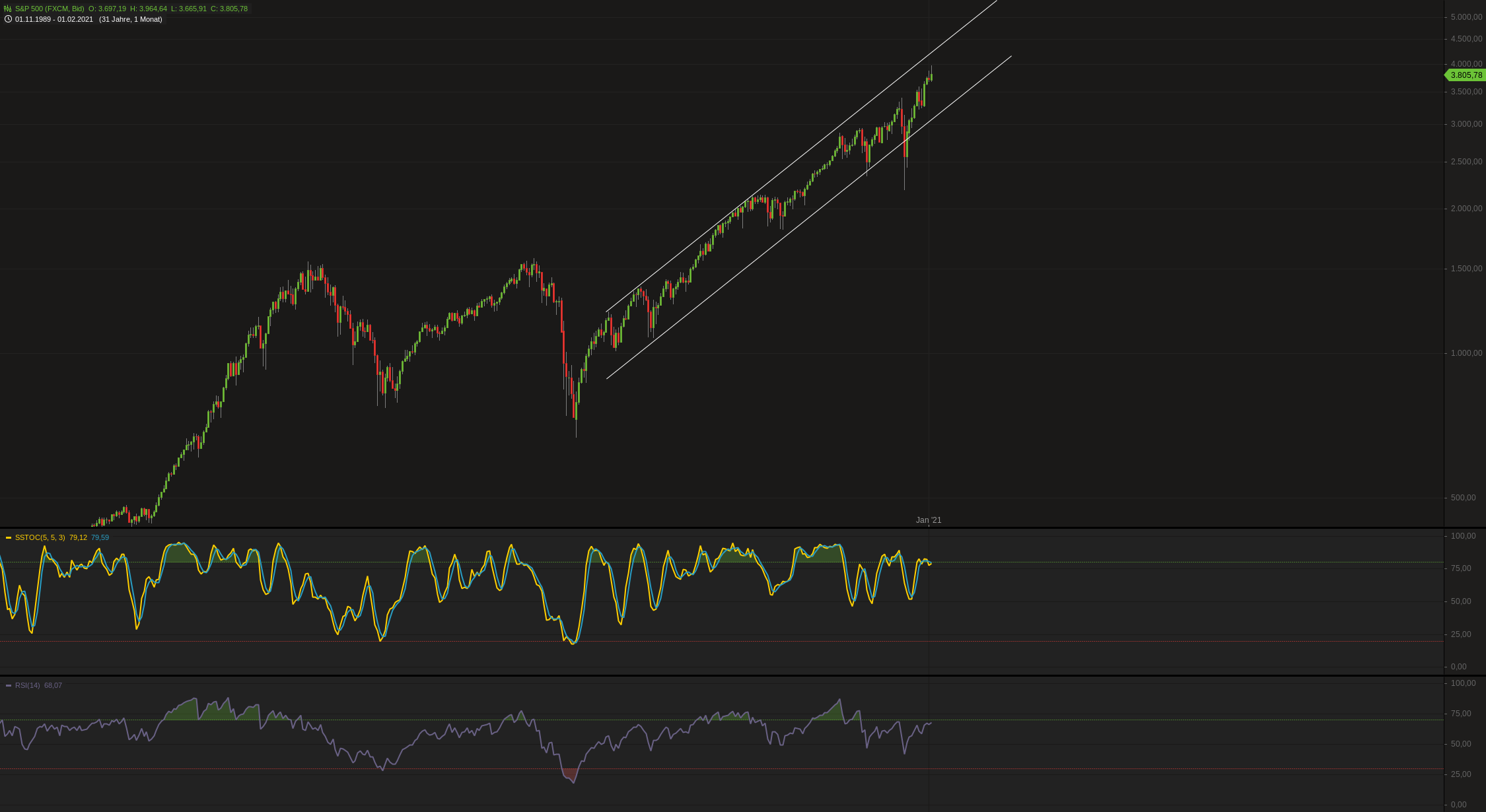
Task: Select the upper white channel trendline
Action: pyautogui.click(x=793, y=162)
